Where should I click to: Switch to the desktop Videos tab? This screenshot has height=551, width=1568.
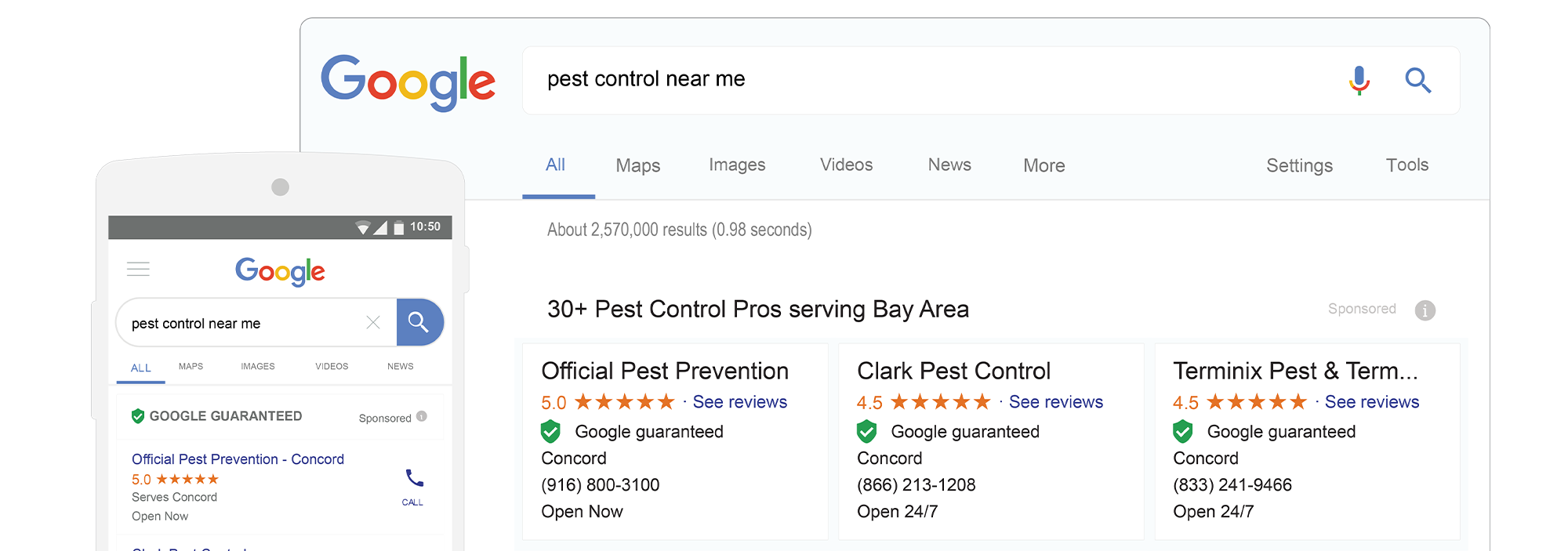847,165
